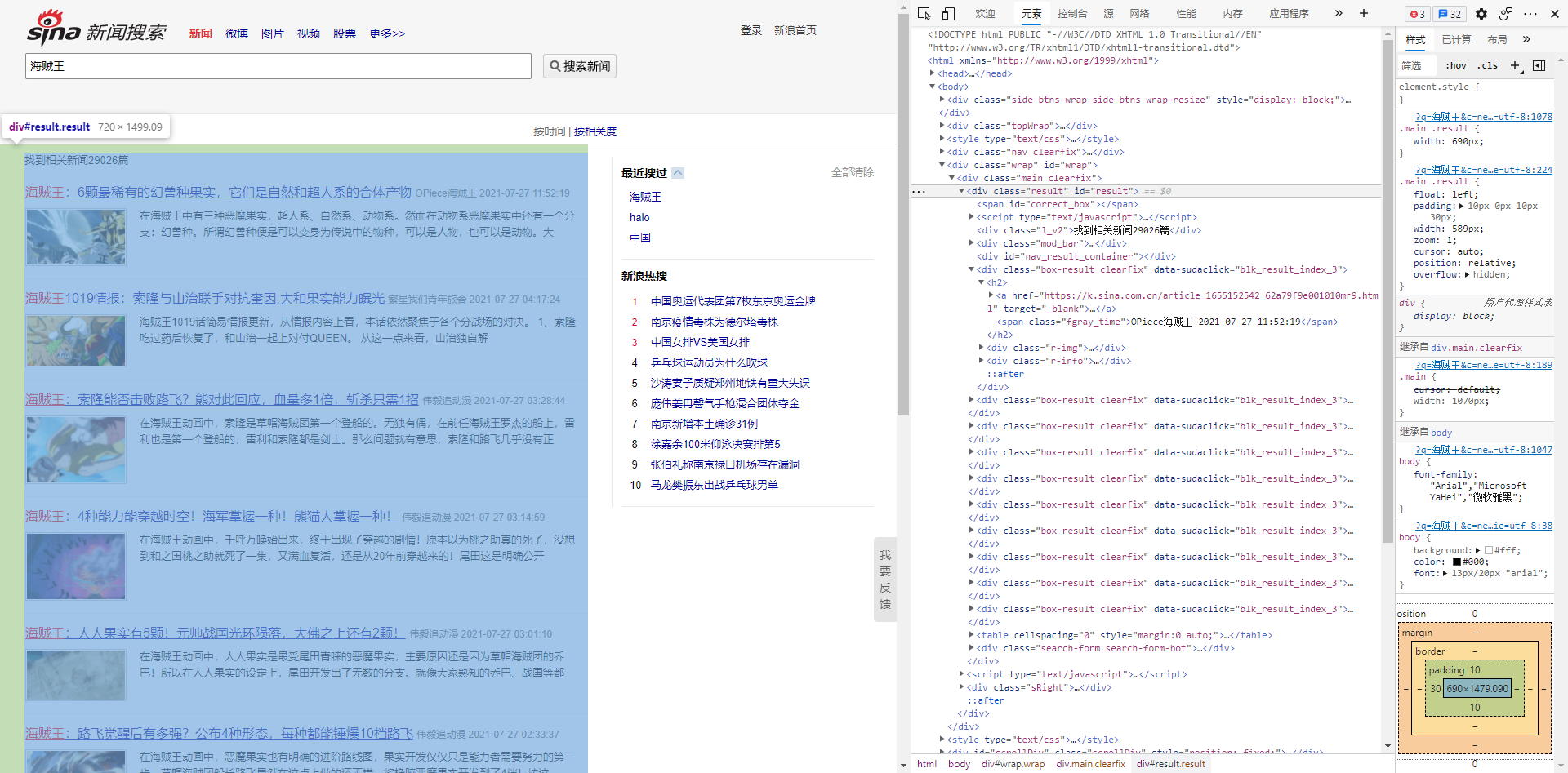
Task: Open the 视频 search category
Action: (x=309, y=33)
